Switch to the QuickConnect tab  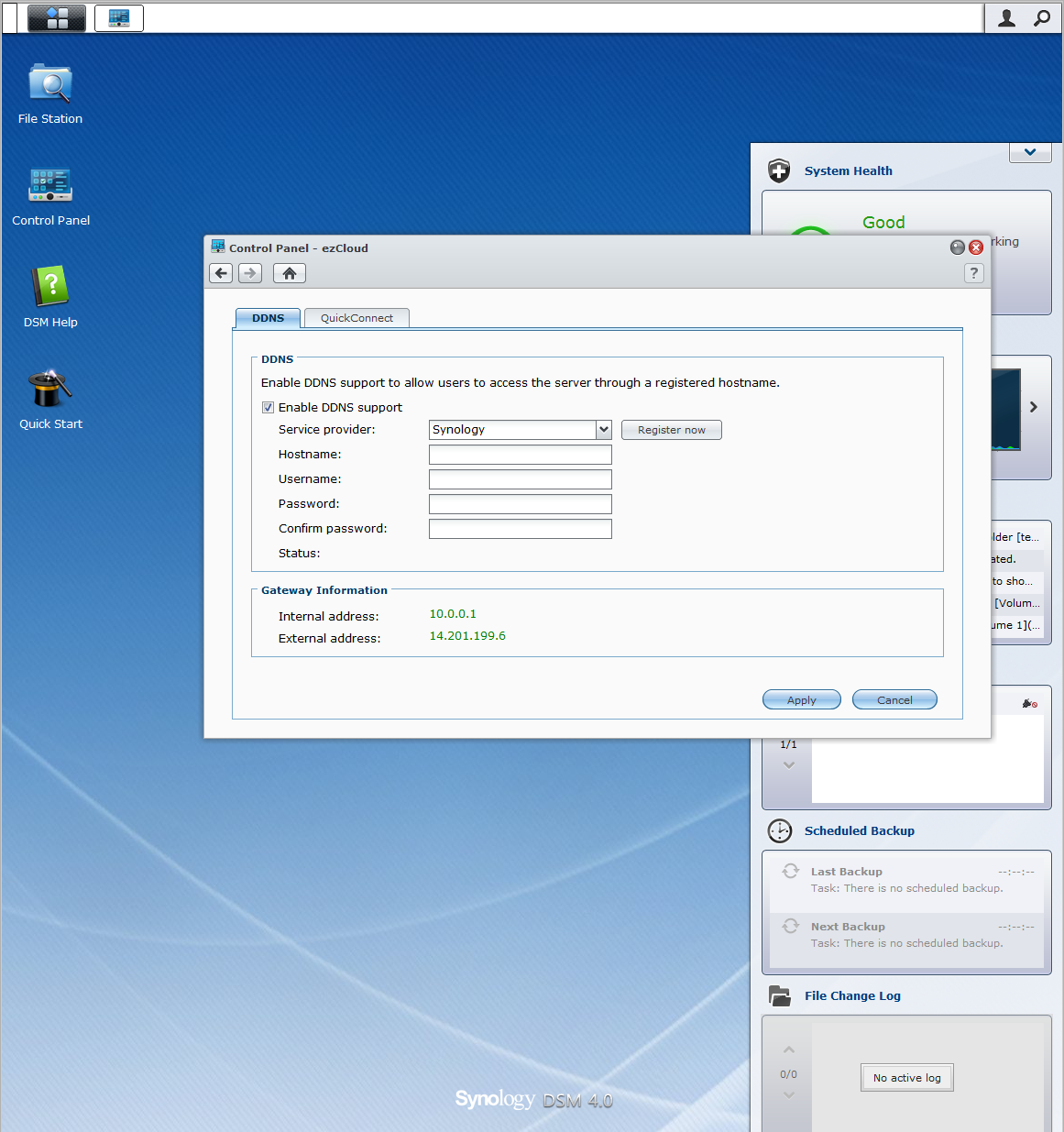(356, 318)
